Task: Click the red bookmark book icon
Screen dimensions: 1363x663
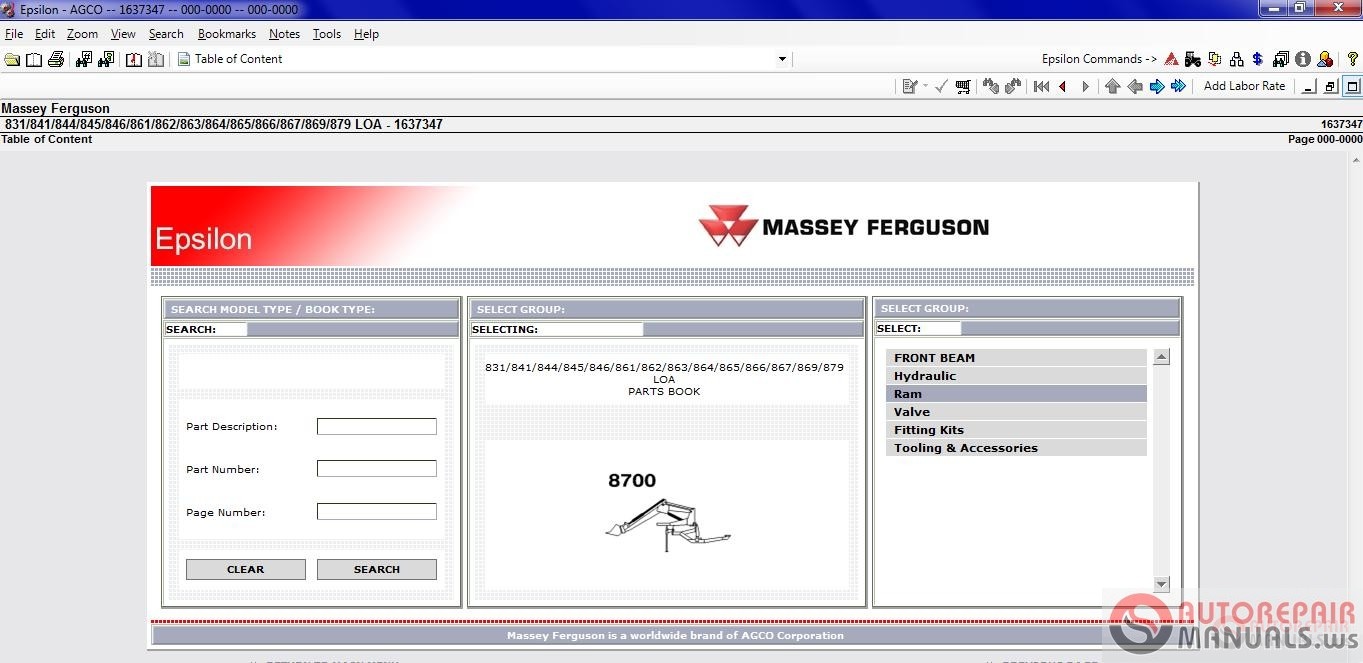Action: pos(134,59)
